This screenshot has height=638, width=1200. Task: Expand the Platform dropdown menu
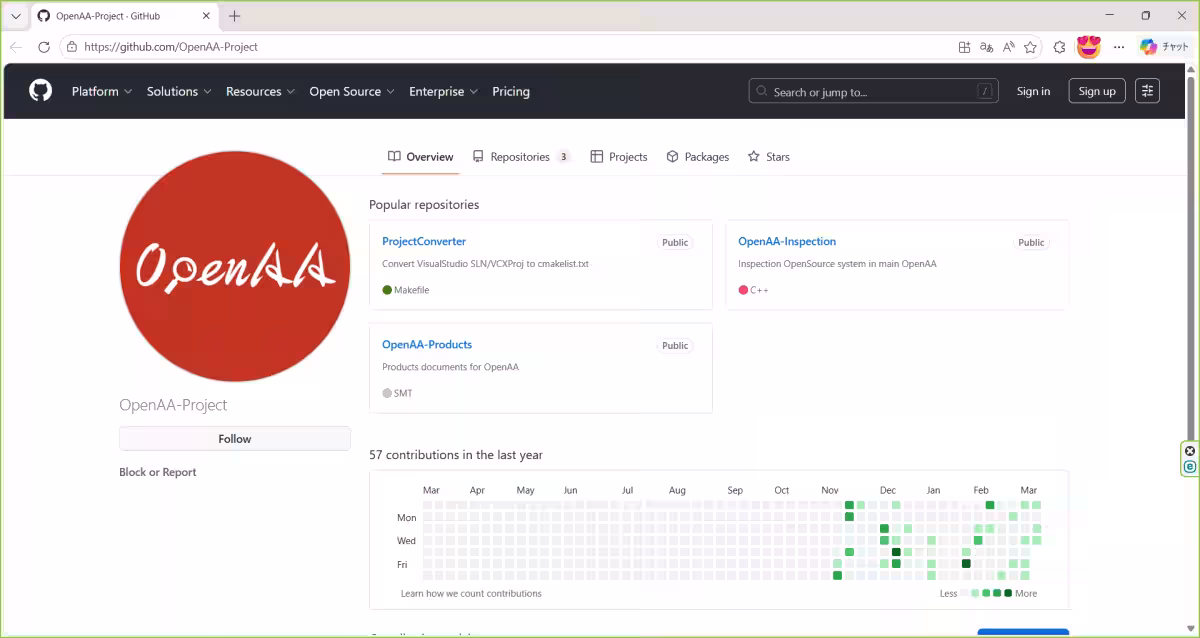click(101, 91)
